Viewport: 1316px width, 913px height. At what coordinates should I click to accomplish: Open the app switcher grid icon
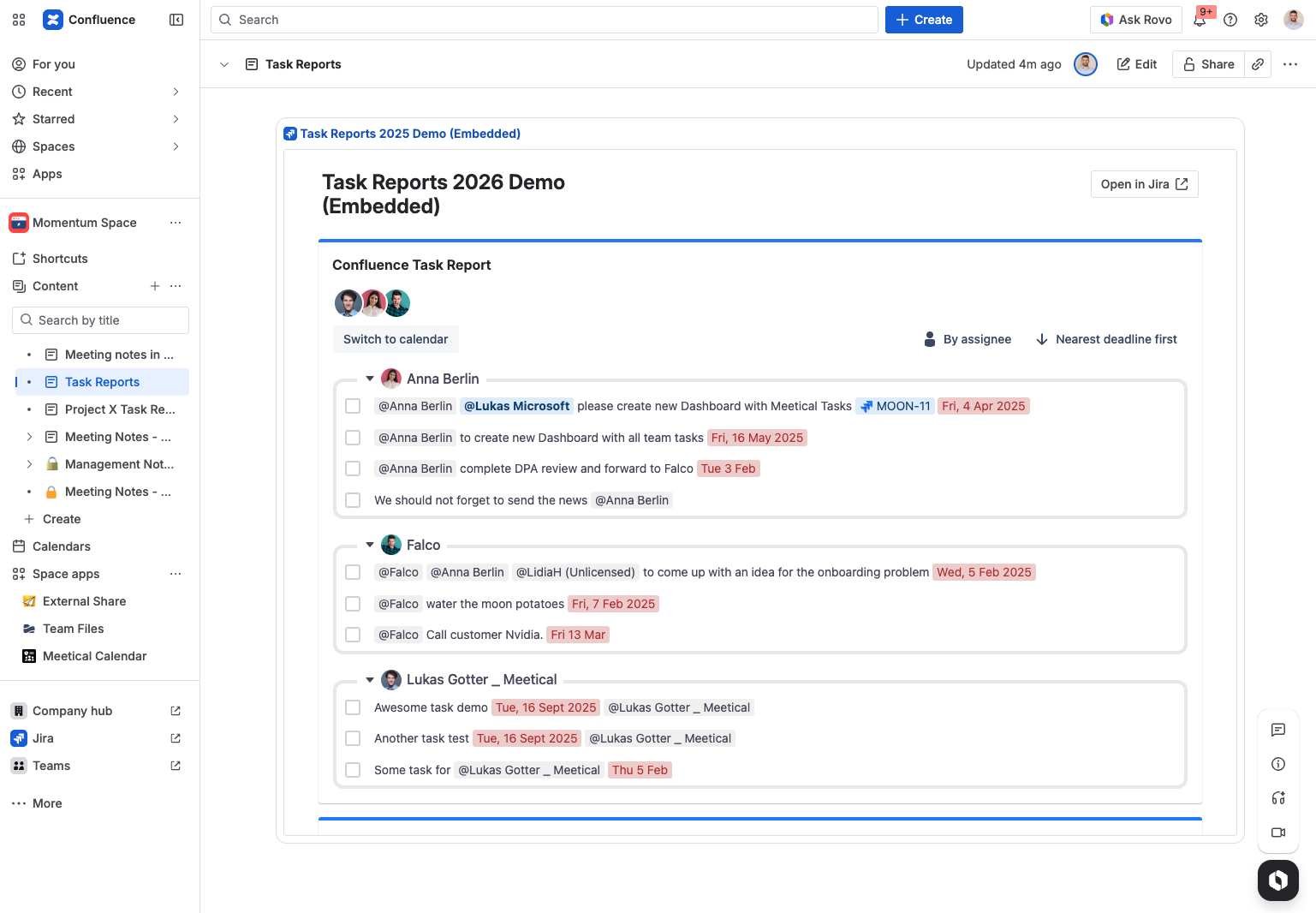pyautogui.click(x=19, y=20)
